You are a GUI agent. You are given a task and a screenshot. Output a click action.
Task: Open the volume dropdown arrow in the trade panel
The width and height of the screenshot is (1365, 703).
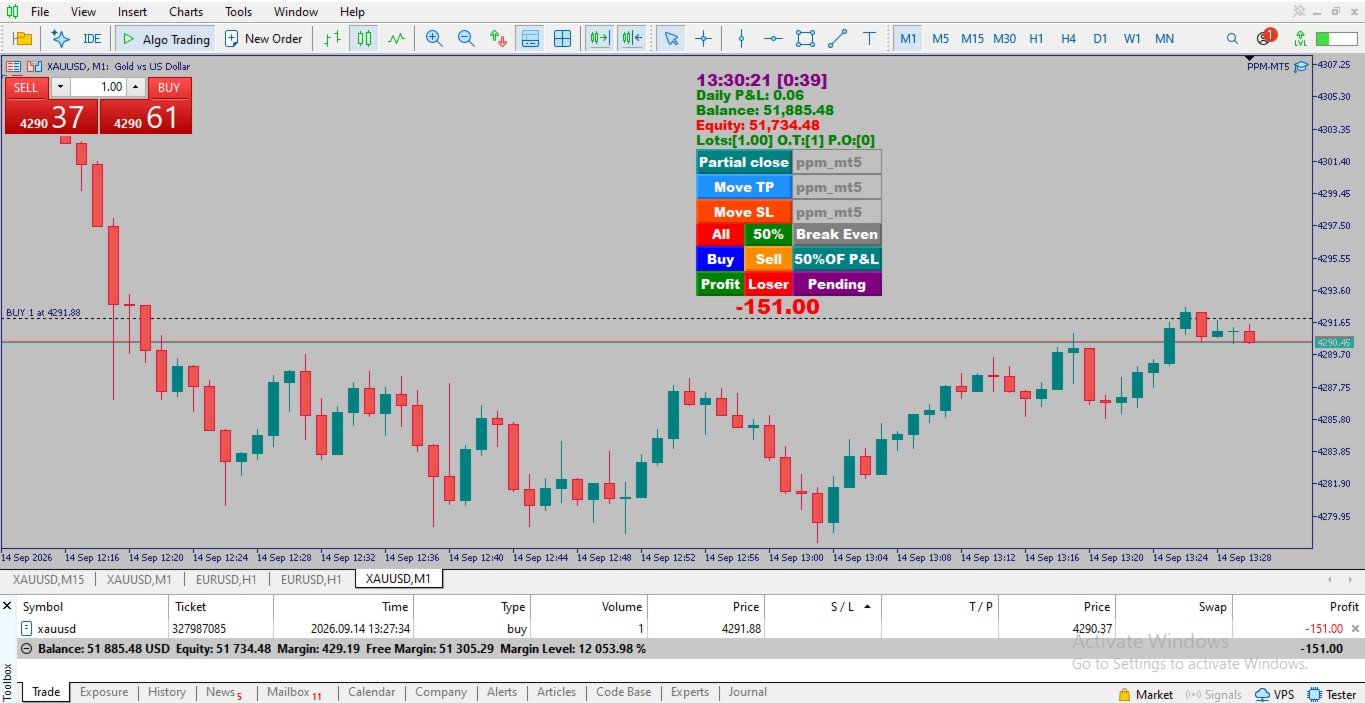tap(59, 87)
